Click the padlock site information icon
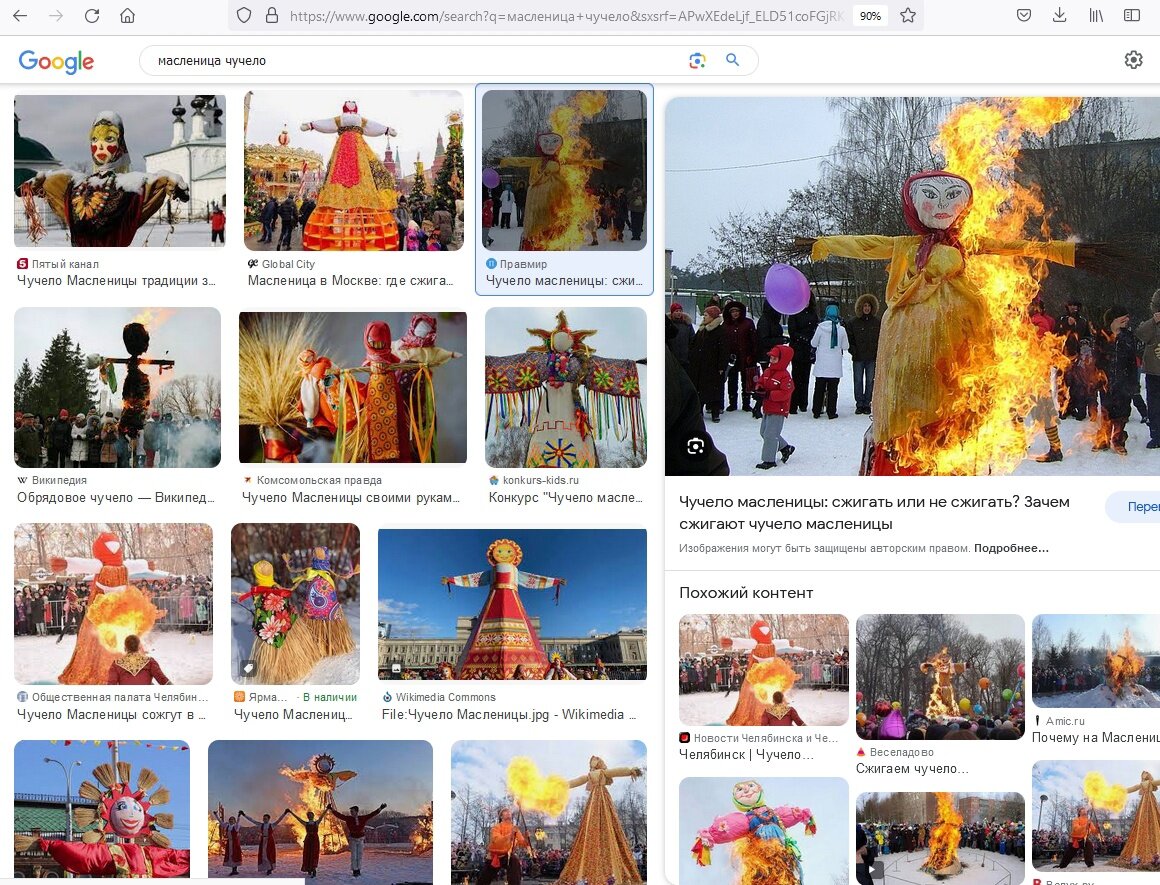The width and height of the screenshot is (1160, 885). 273,16
